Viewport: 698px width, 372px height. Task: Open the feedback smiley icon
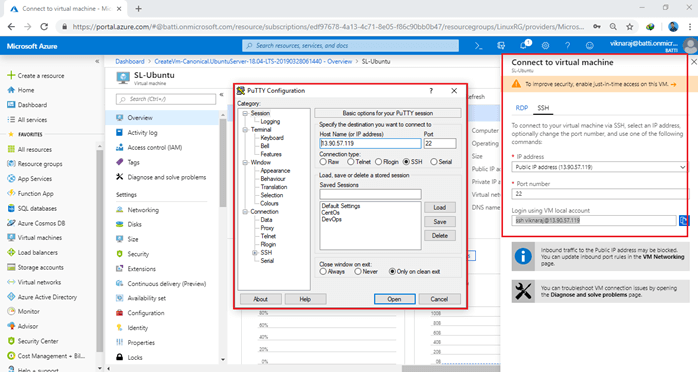pyautogui.click(x=589, y=46)
